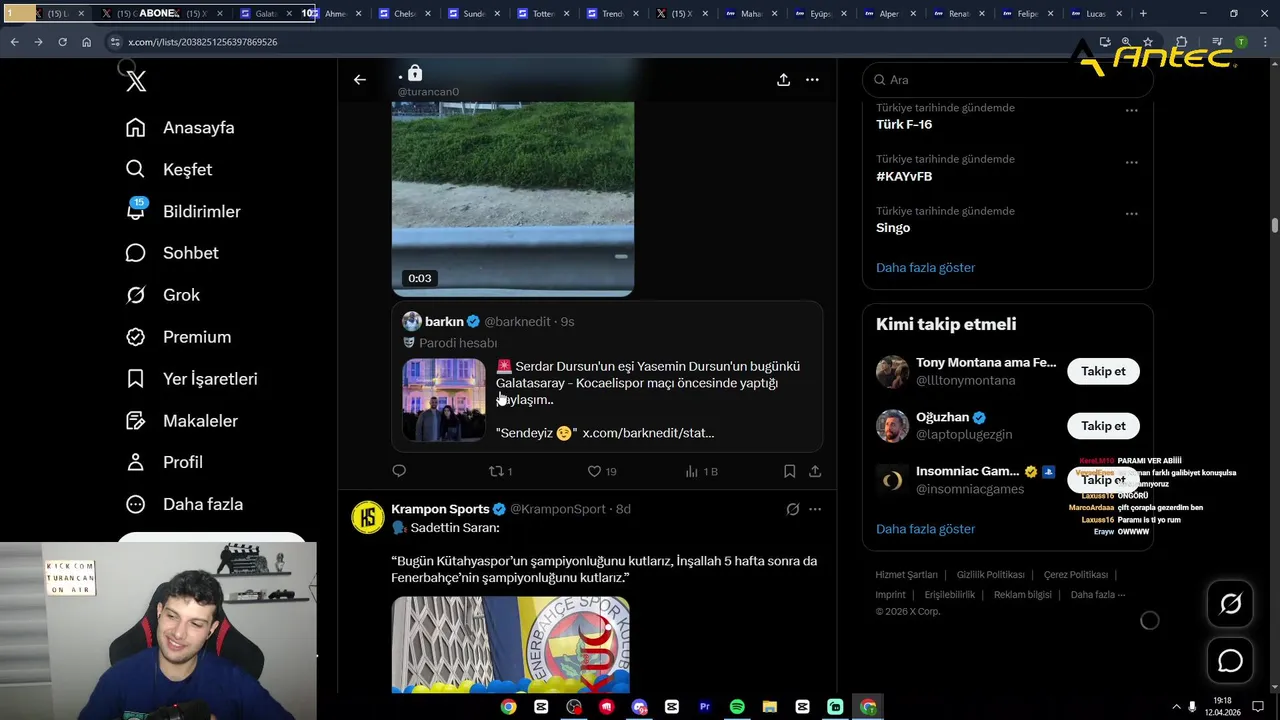Open the X logo home icon
The width and height of the screenshot is (1280, 720).
pyautogui.click(x=136, y=81)
